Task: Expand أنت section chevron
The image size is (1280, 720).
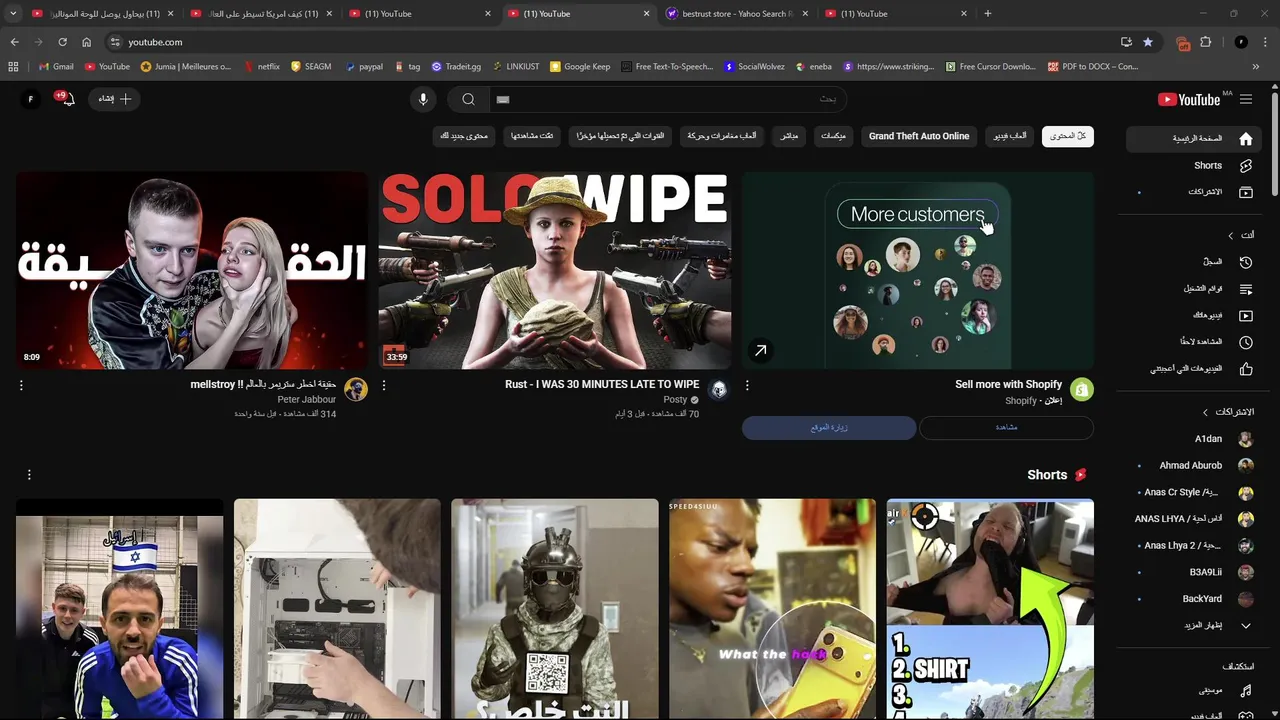Action: coord(1230,236)
